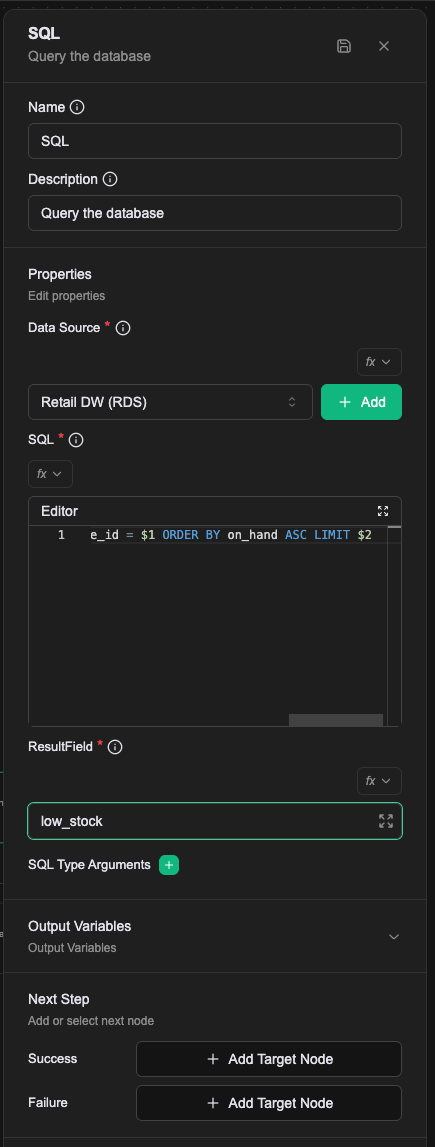Screen dimensions: 435x1147
Task: Add Target Node for Success
Action: pos(269,1059)
